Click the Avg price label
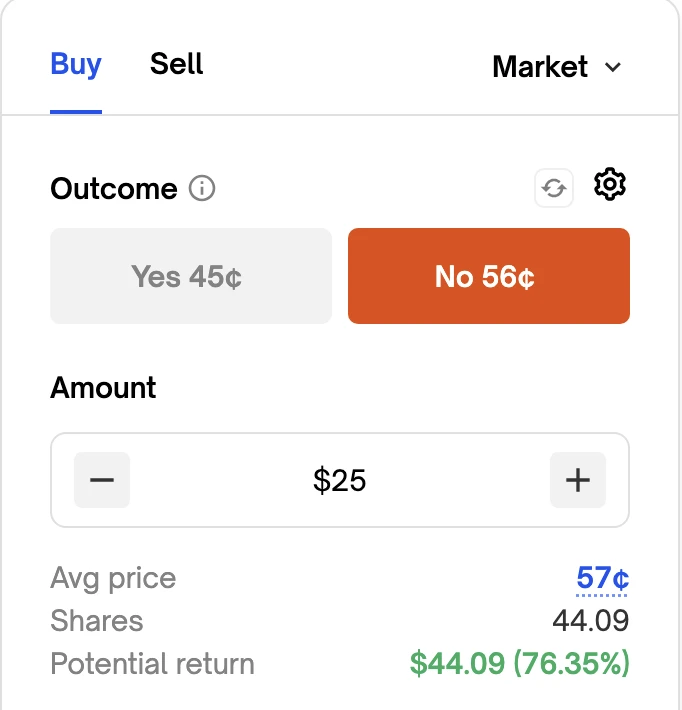The image size is (682, 710). [113, 578]
